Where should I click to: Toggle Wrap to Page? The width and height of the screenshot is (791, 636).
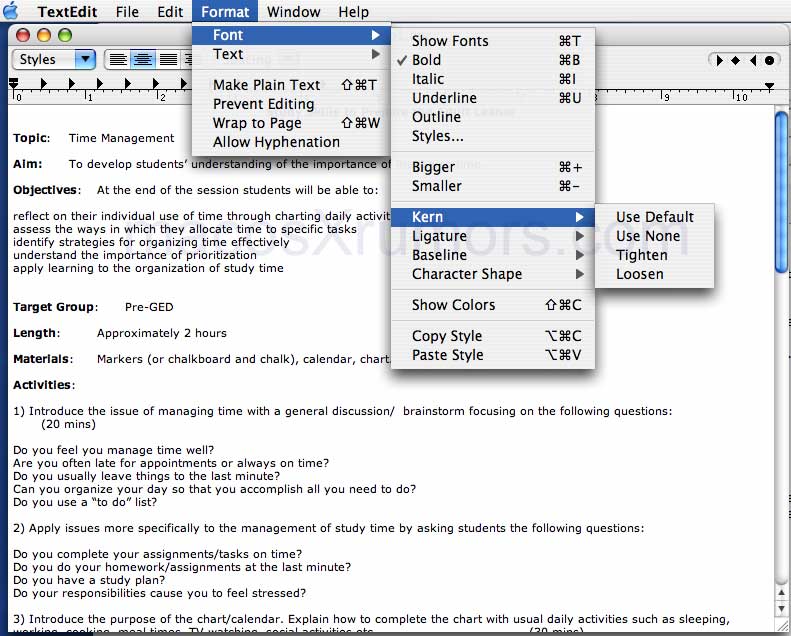click(x=291, y=123)
